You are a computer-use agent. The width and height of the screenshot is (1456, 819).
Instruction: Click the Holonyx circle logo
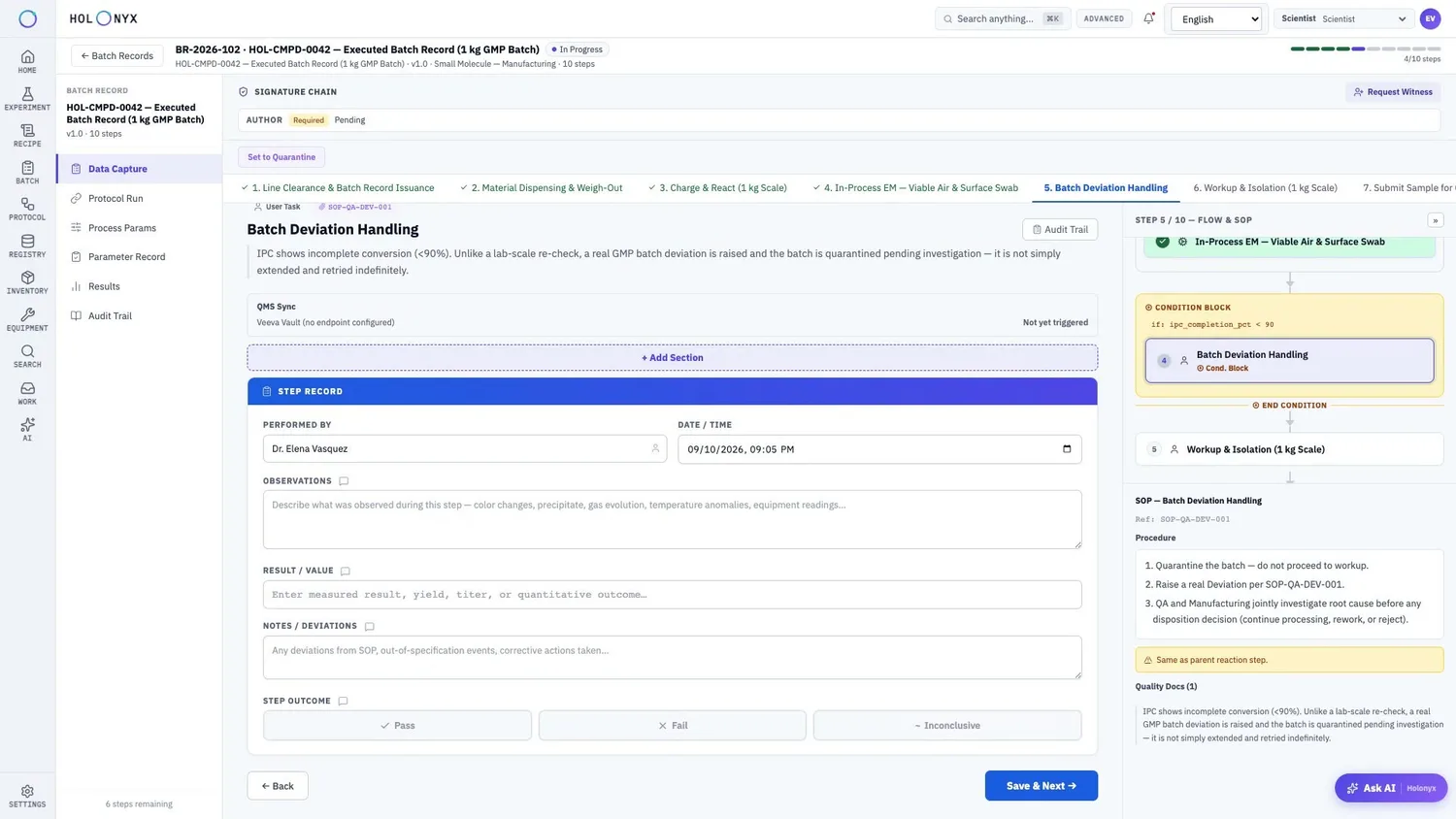[27, 18]
